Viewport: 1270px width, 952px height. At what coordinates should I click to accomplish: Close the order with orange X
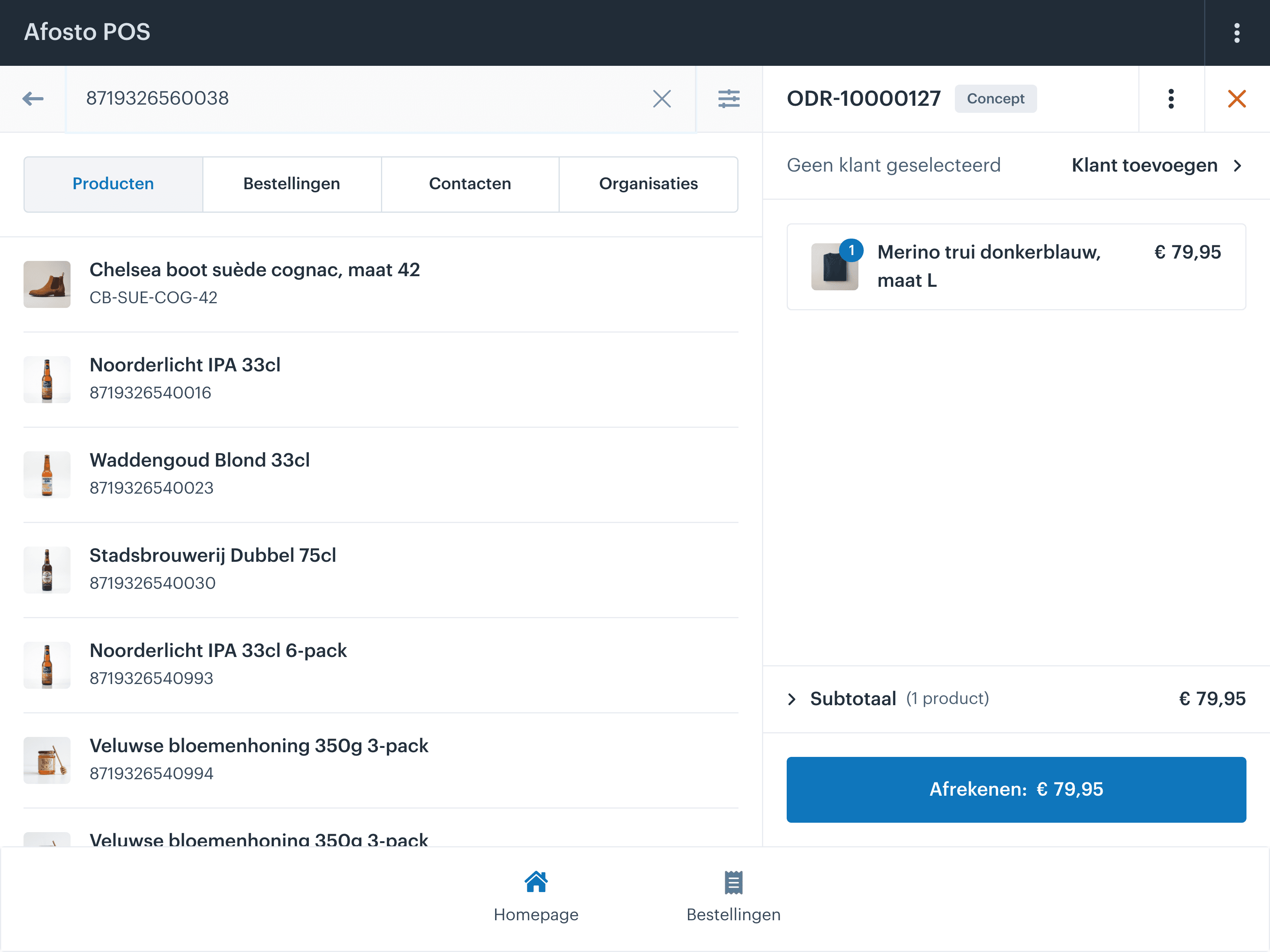[1237, 99]
